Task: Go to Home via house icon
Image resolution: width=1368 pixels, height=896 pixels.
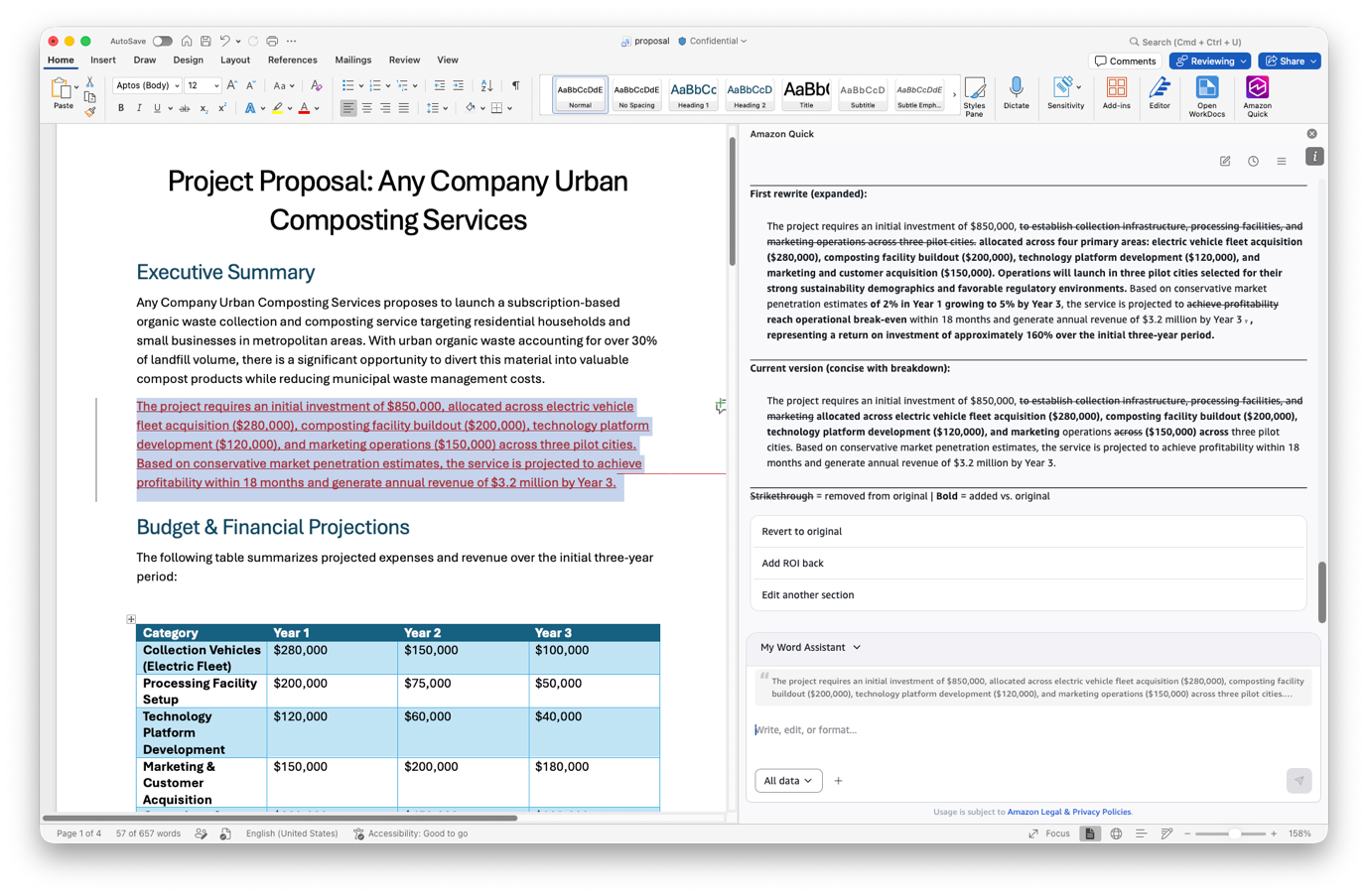Action: [187, 41]
